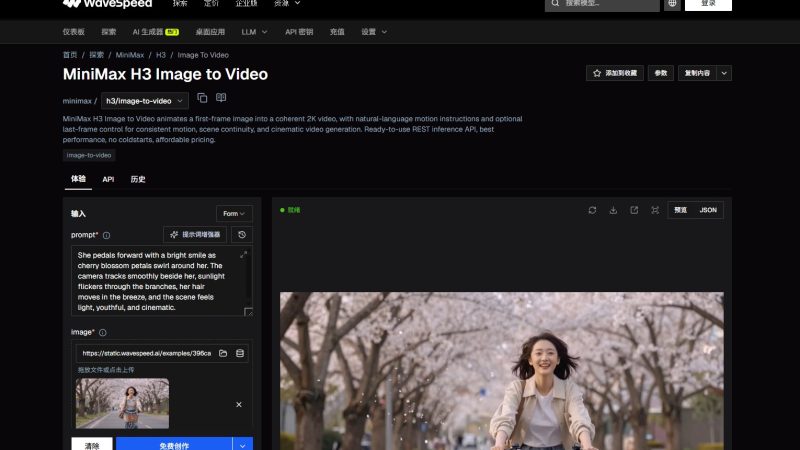Open the file browse folder icon
This screenshot has width=800, height=450.
pos(223,353)
